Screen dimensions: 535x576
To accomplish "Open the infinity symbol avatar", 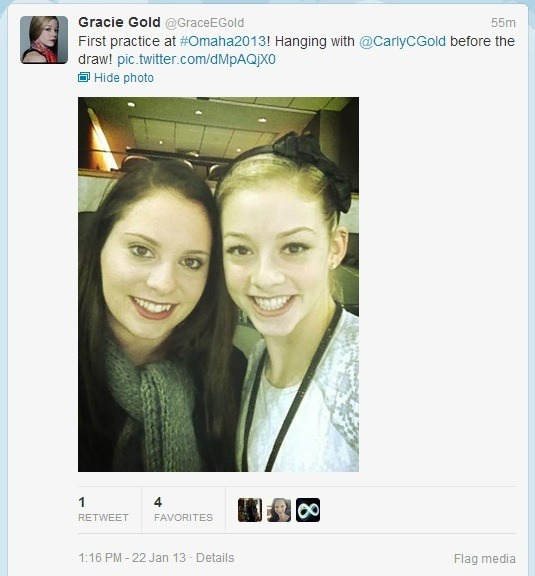I will (308, 510).
